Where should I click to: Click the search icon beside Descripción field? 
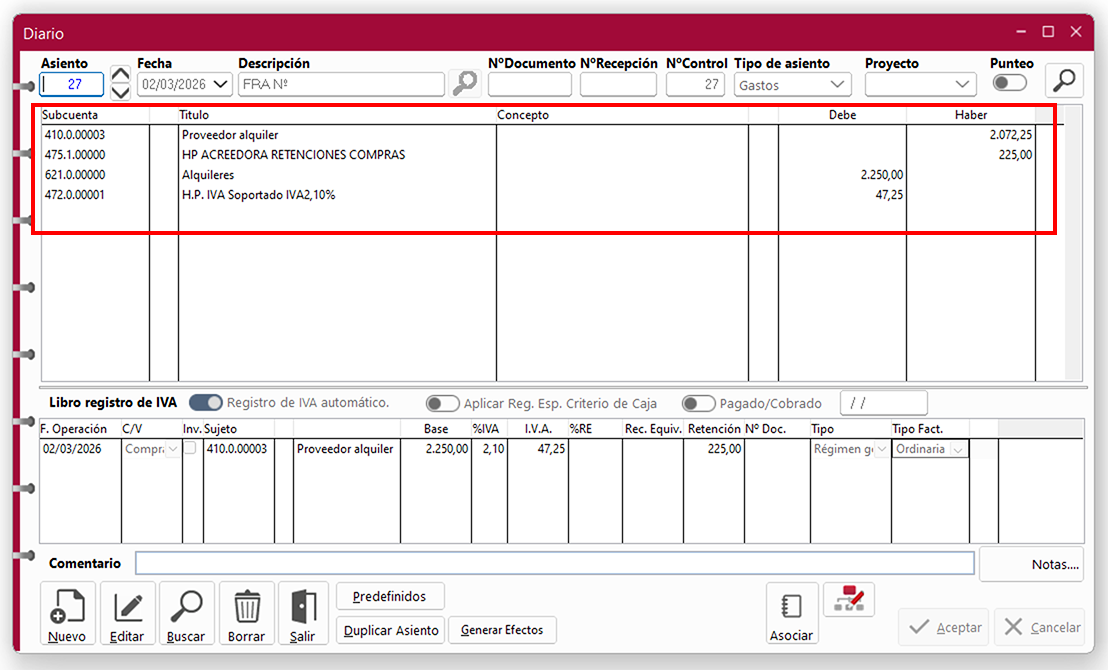tap(464, 84)
